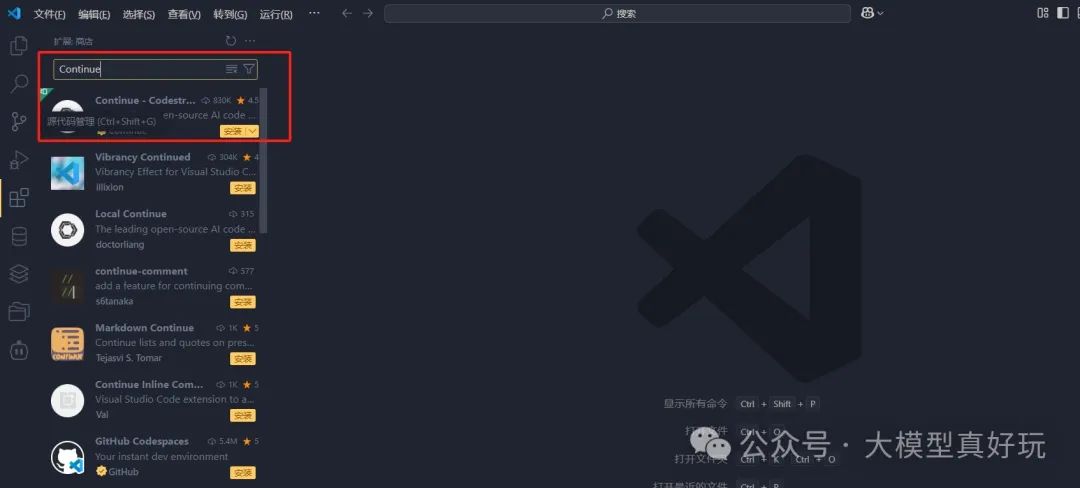Open the 转到(G) menu
1080x488 pixels.
click(x=230, y=14)
